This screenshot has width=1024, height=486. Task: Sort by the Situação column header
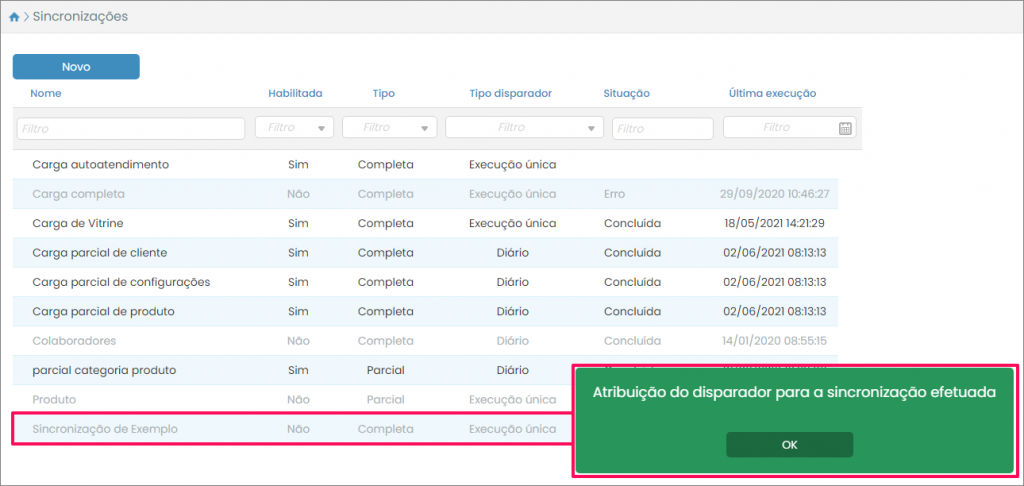[x=626, y=93]
